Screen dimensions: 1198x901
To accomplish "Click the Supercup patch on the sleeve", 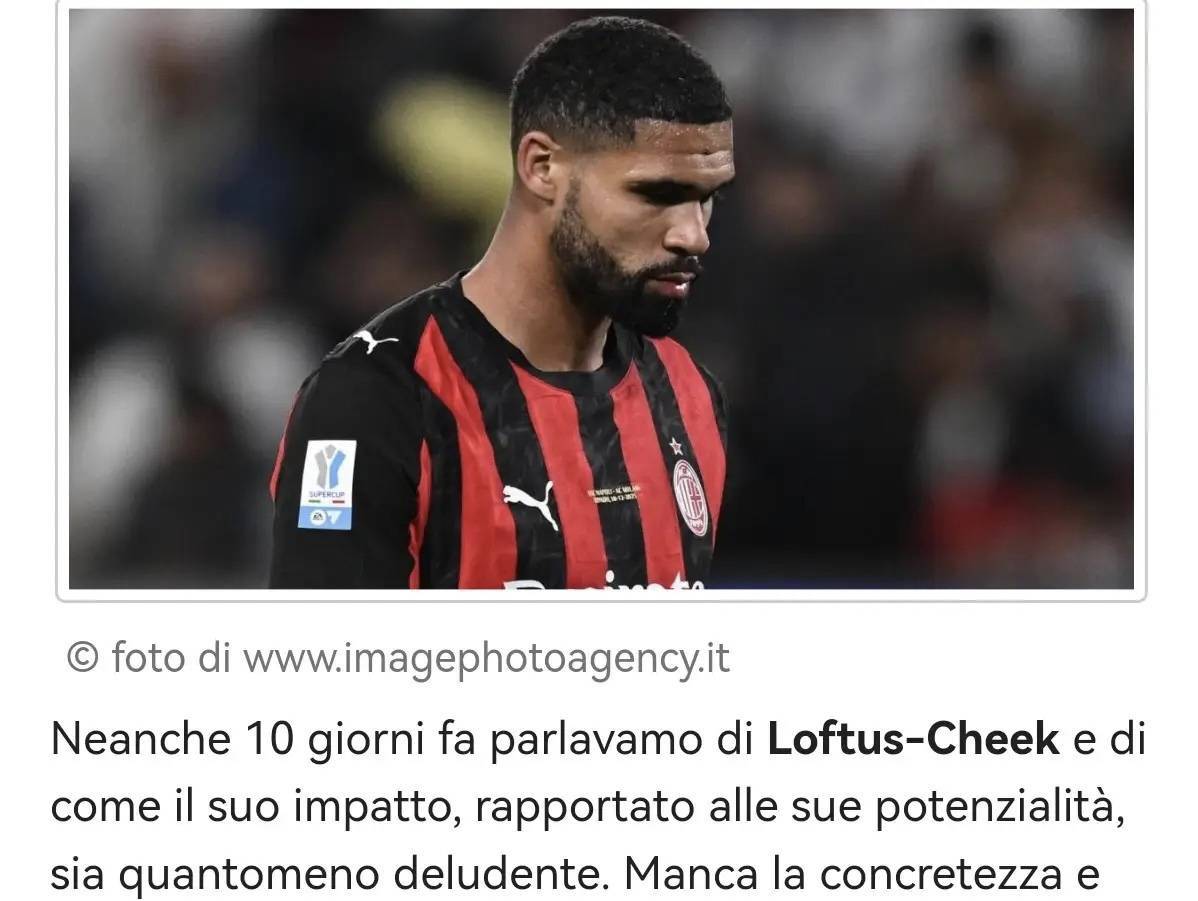I will pos(326,485).
